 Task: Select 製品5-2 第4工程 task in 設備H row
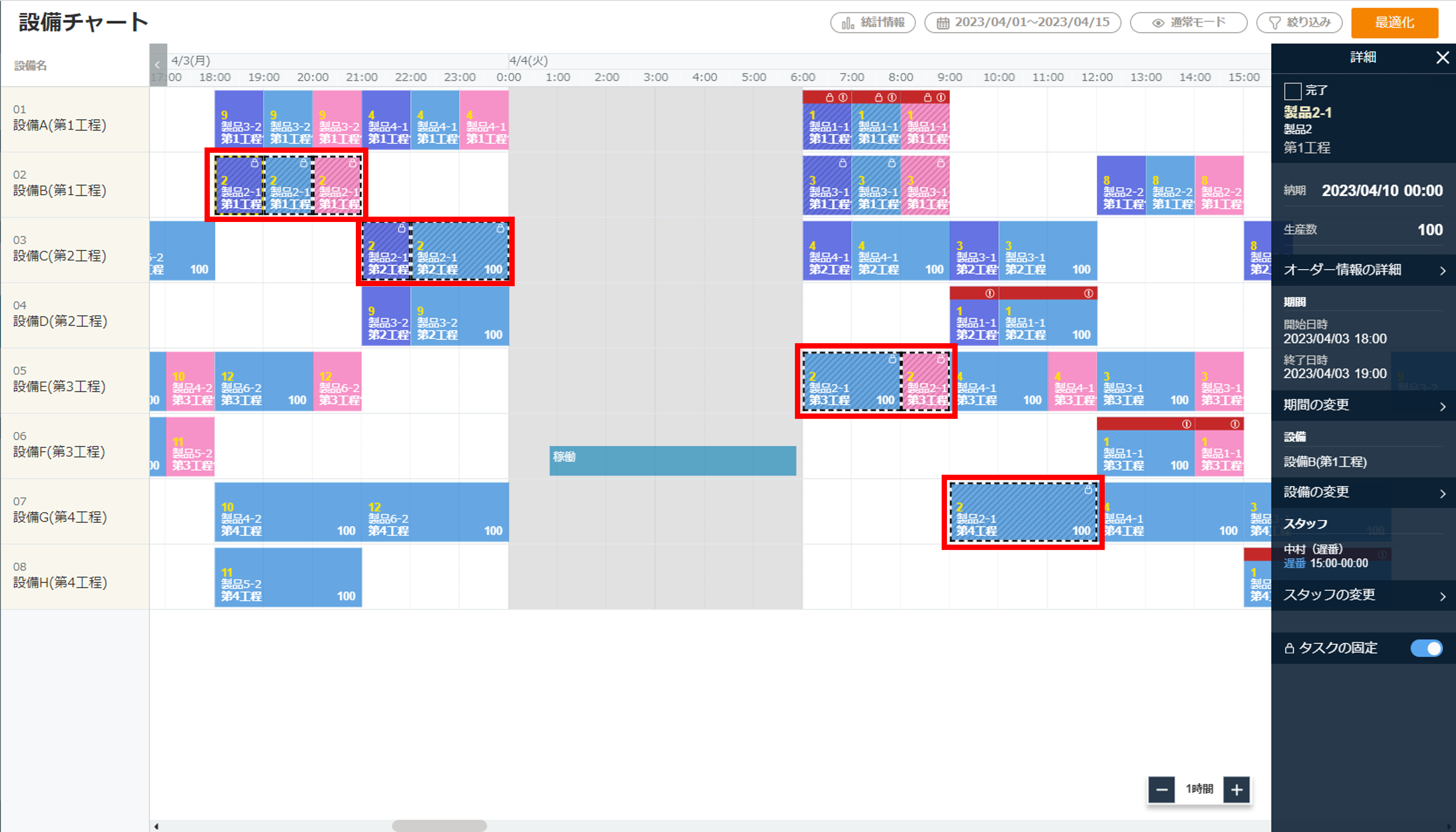coord(289,577)
